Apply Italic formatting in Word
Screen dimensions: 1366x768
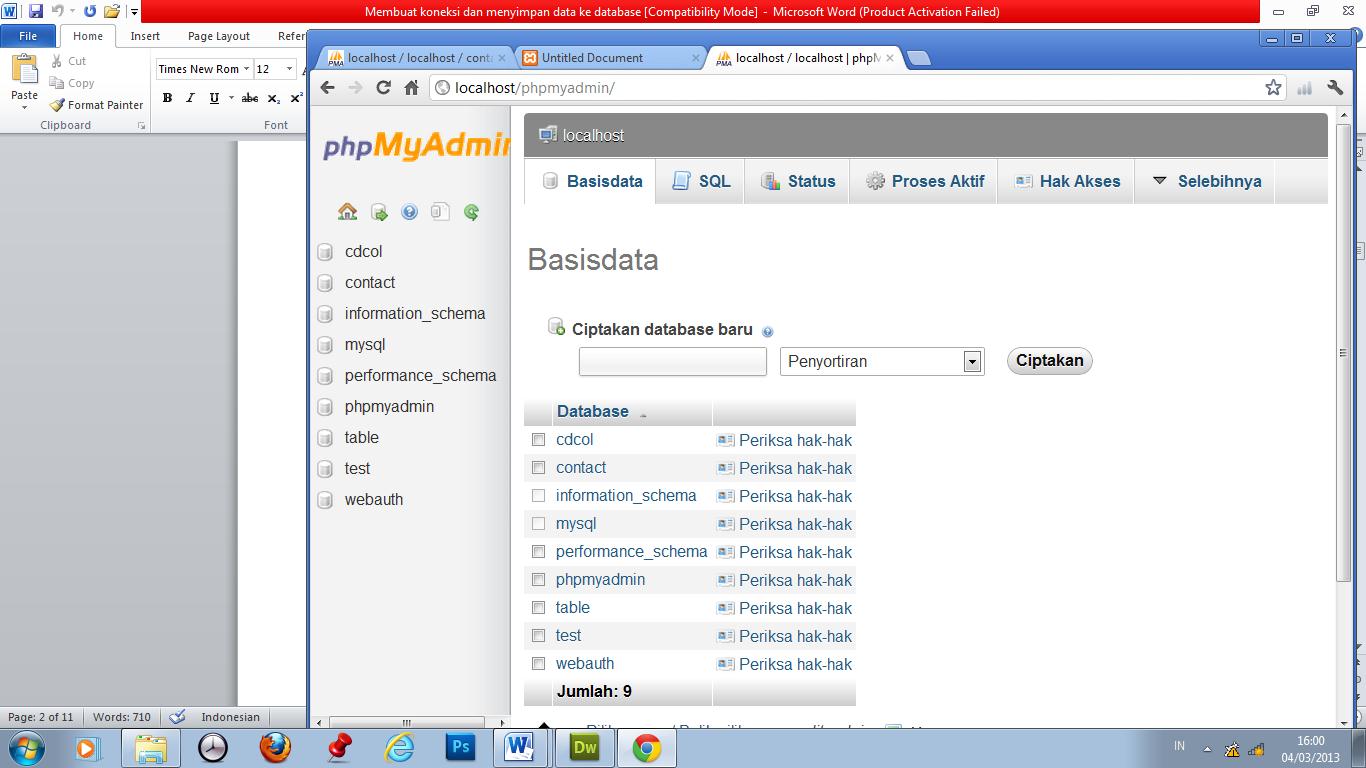(190, 98)
